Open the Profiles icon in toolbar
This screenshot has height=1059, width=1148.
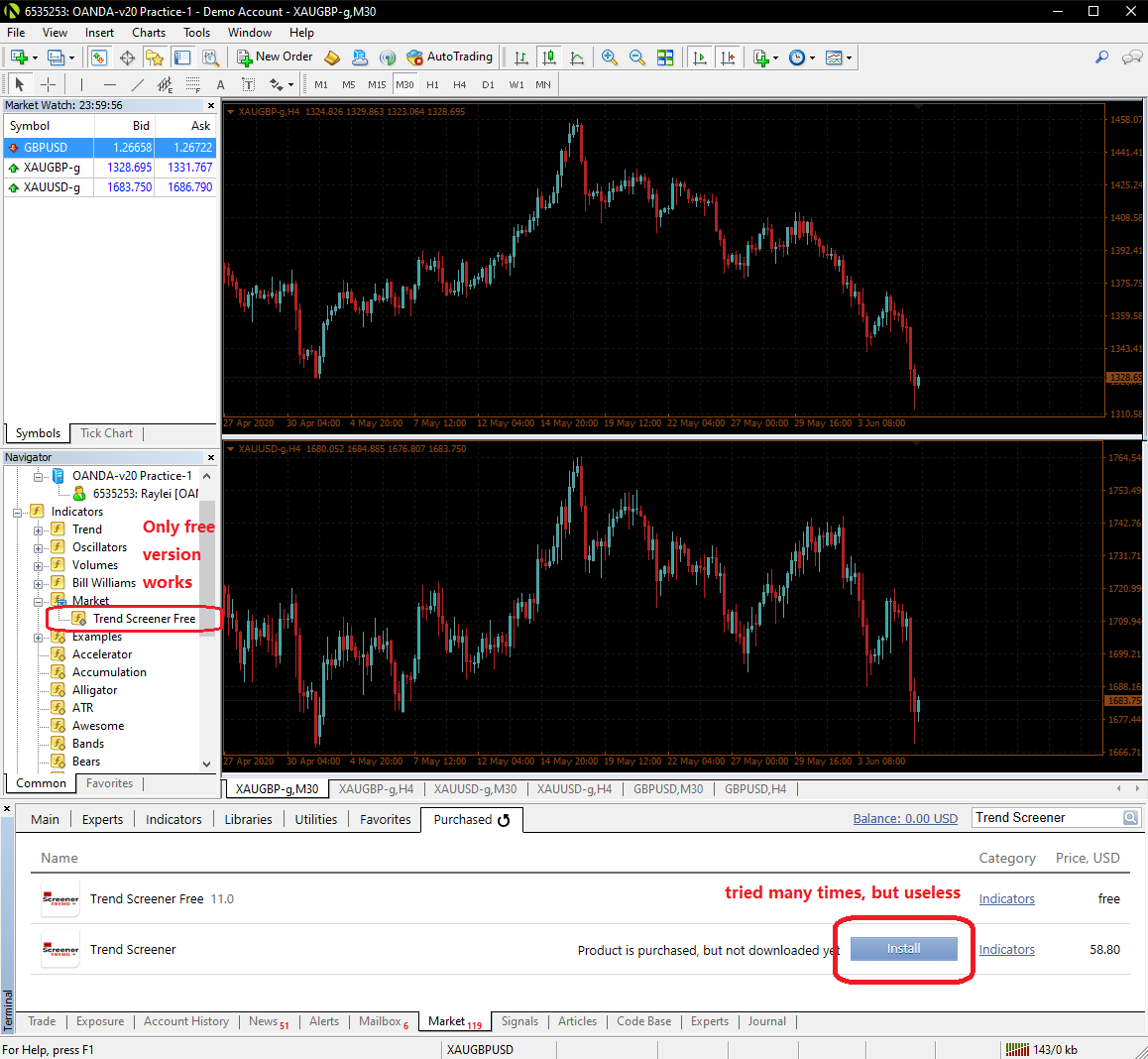[x=56, y=58]
